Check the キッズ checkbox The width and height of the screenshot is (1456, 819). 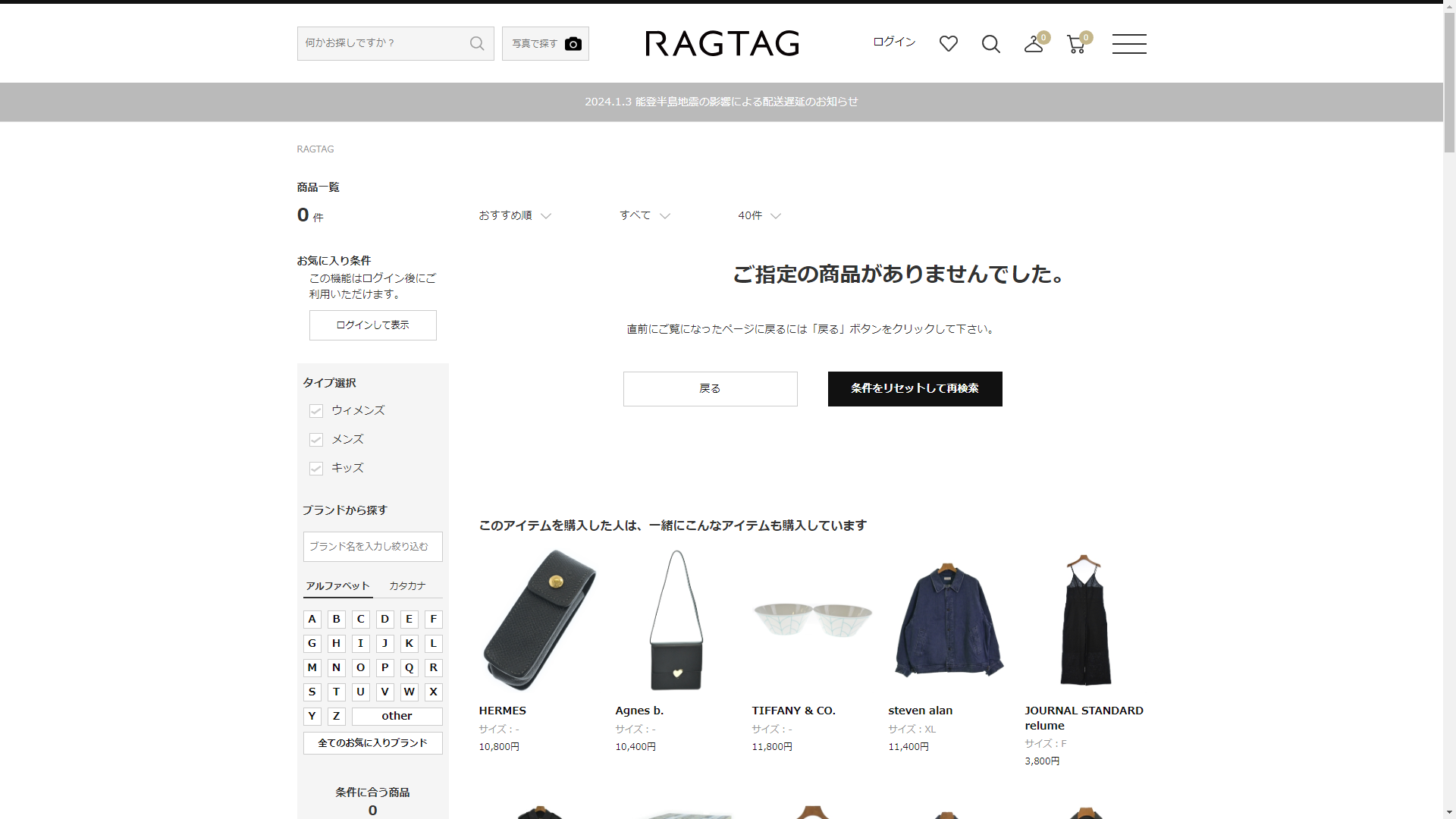pyautogui.click(x=316, y=469)
